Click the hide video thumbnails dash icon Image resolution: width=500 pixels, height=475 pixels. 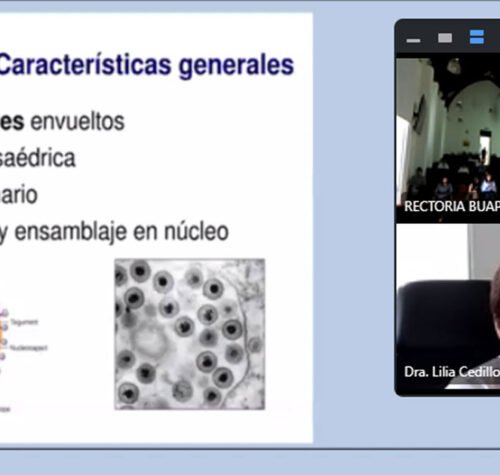click(x=413, y=40)
